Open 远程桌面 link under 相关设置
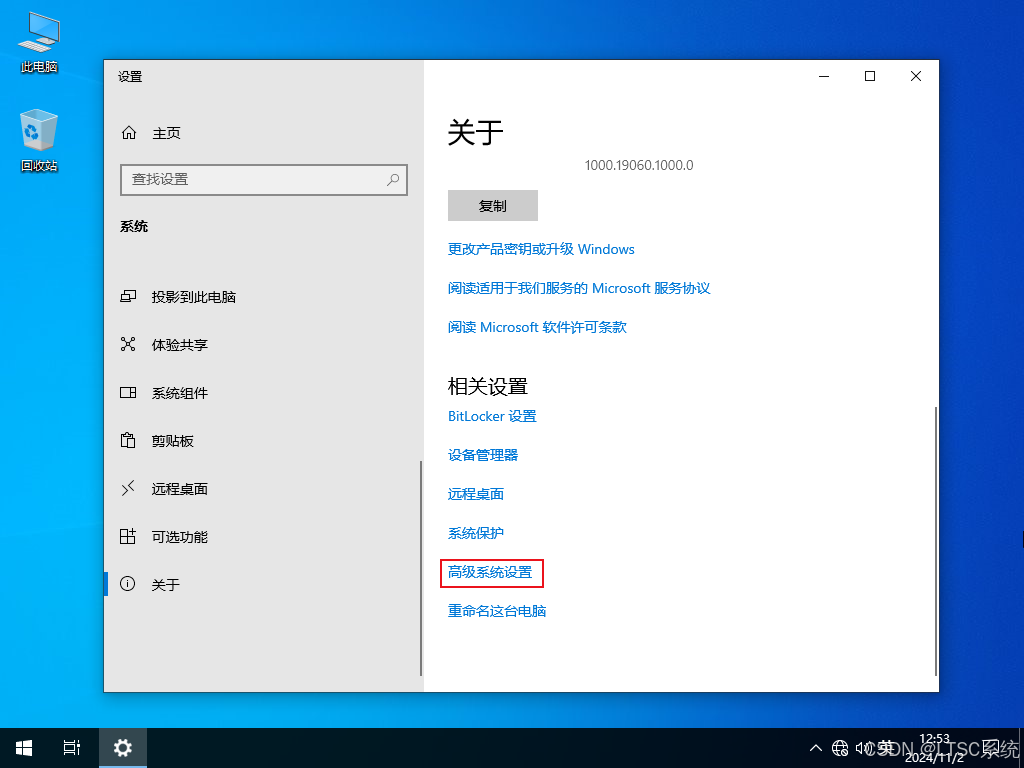This screenshot has width=1024, height=768. [475, 494]
